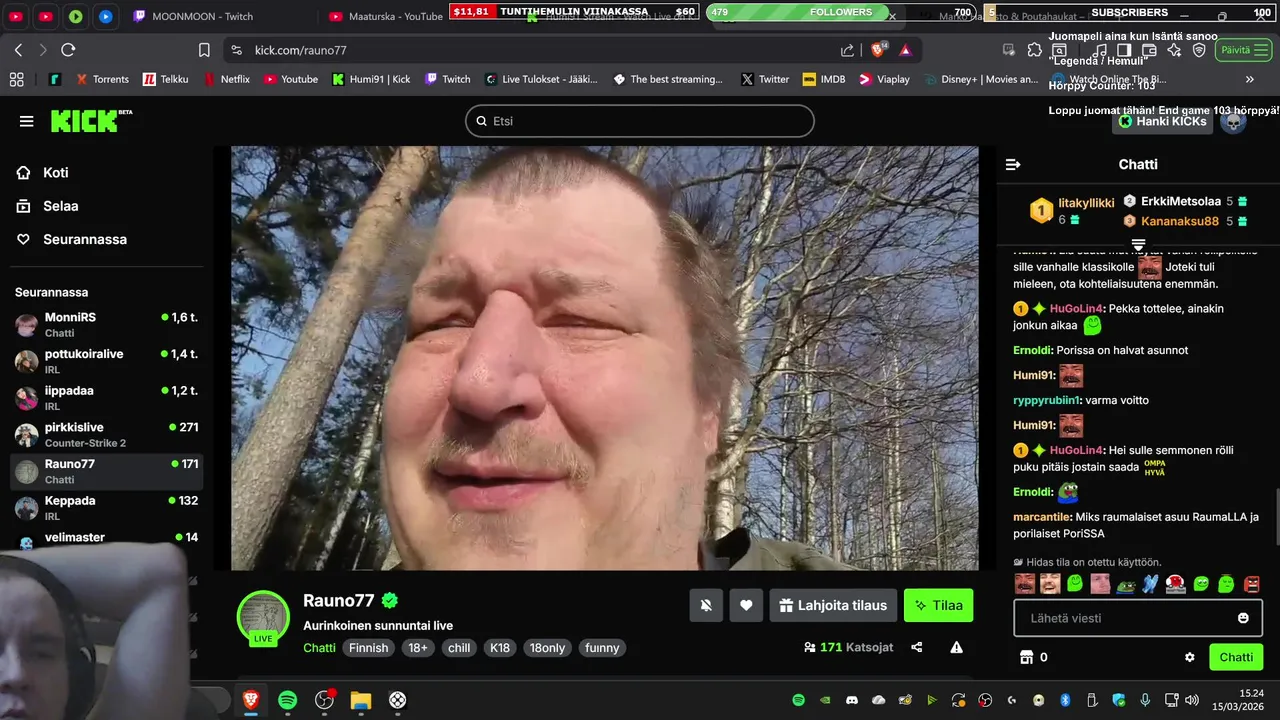Open chat settings gear
The height and width of the screenshot is (720, 1280).
click(x=1190, y=657)
